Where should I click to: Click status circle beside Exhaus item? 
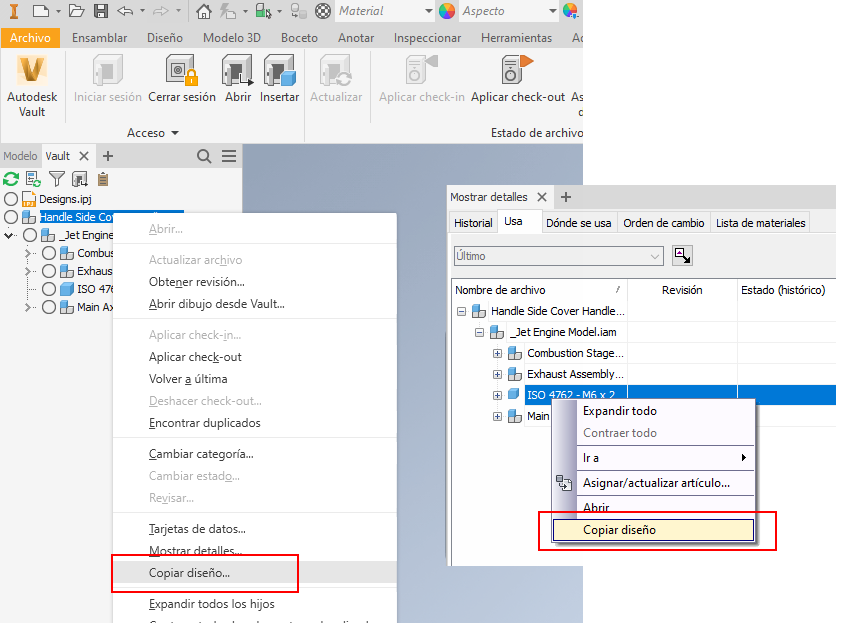[x=49, y=271]
